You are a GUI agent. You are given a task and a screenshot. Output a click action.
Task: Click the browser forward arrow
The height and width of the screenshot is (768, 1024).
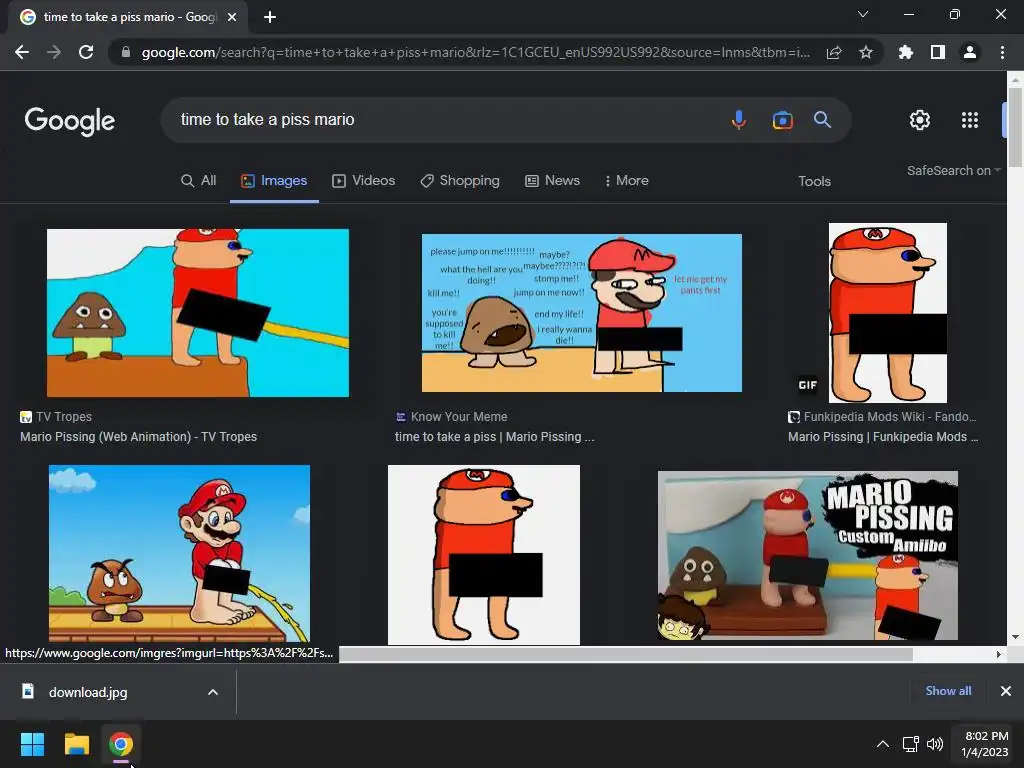[x=54, y=52]
